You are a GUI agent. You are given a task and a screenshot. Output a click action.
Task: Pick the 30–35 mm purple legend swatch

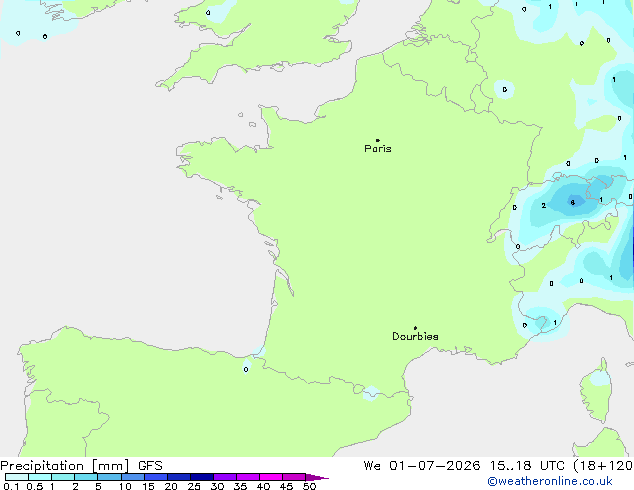coord(225,477)
